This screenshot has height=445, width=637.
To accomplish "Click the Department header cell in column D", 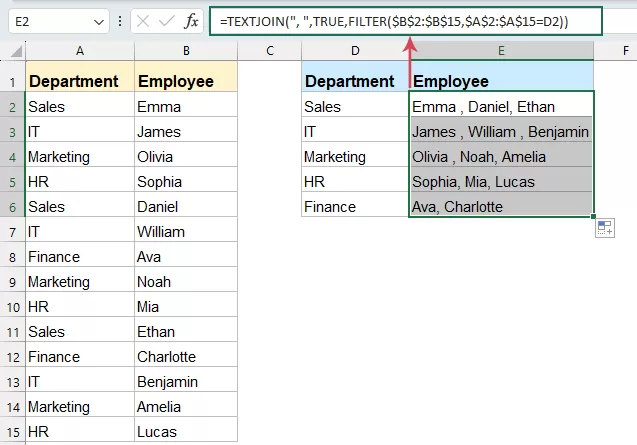I will pos(355,76).
